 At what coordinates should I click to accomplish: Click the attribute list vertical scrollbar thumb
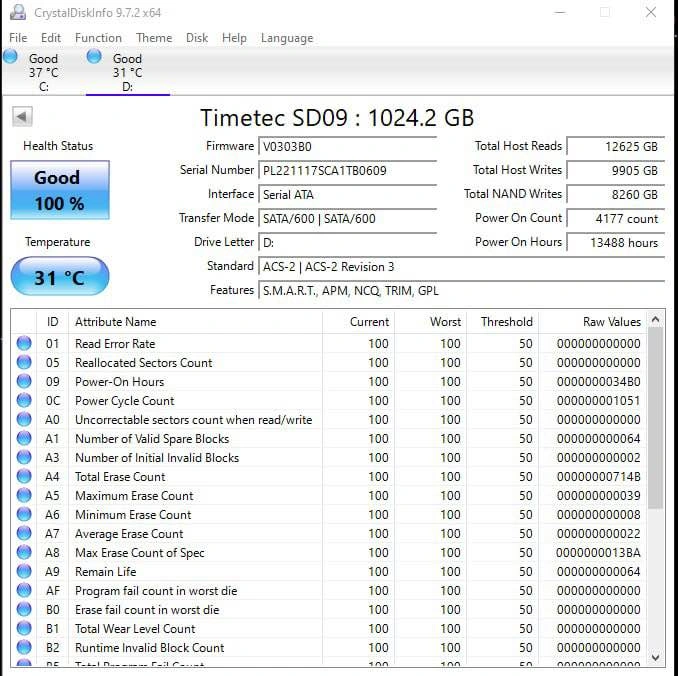click(656, 418)
